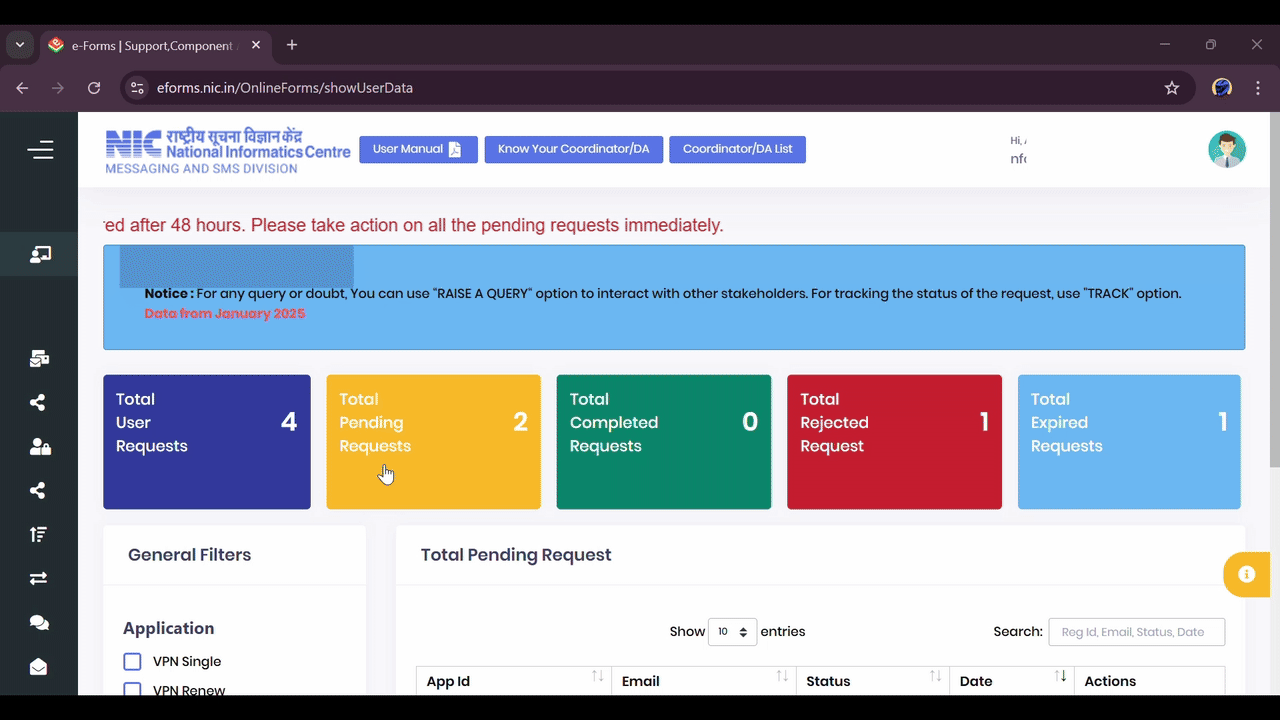Select the active user requests sidebar icon

(40, 254)
